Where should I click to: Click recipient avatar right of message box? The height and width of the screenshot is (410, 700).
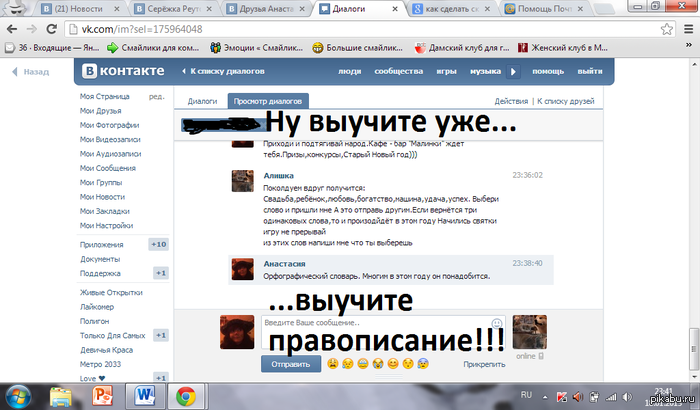529,332
